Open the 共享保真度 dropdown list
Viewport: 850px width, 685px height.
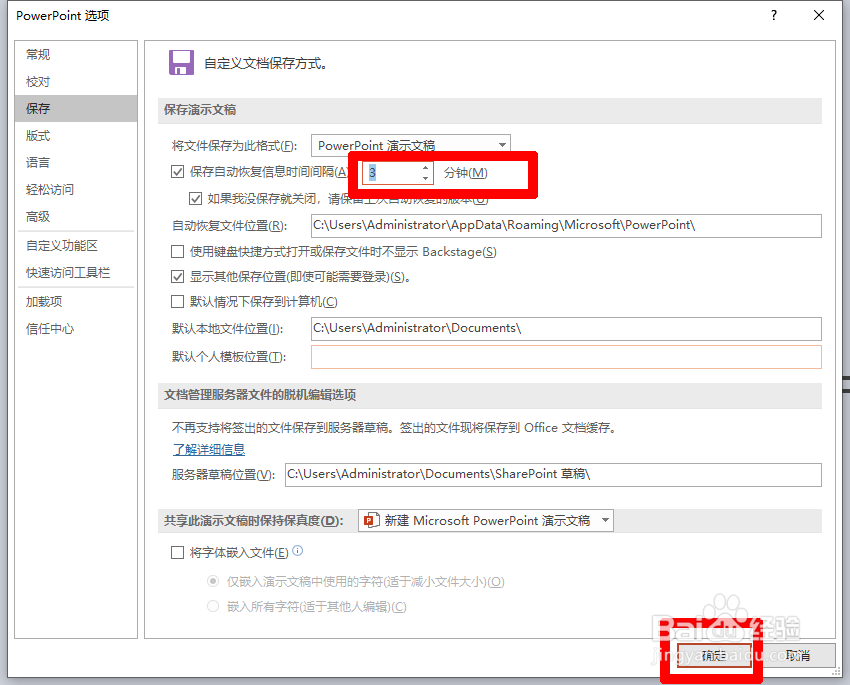click(603, 520)
